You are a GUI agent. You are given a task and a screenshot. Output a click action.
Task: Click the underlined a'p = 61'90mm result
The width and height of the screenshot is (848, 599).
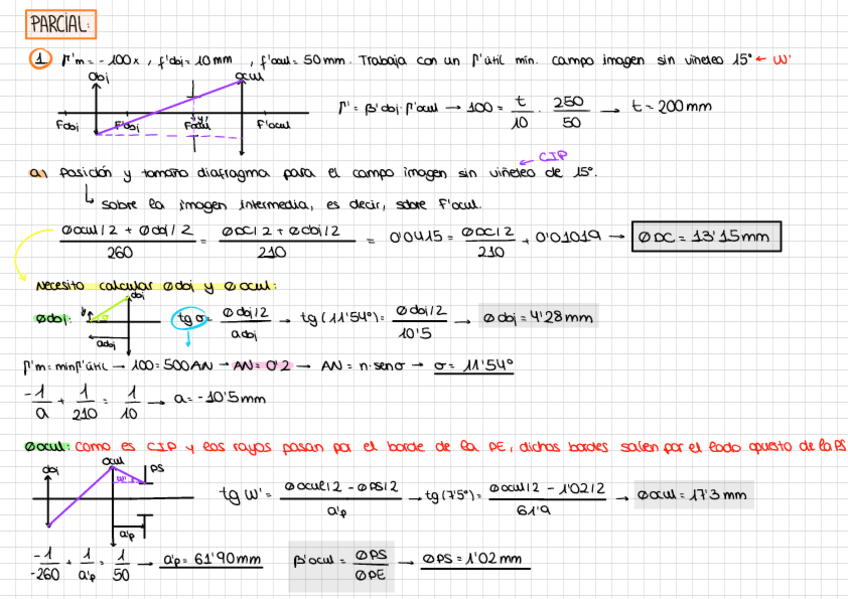coord(211,559)
